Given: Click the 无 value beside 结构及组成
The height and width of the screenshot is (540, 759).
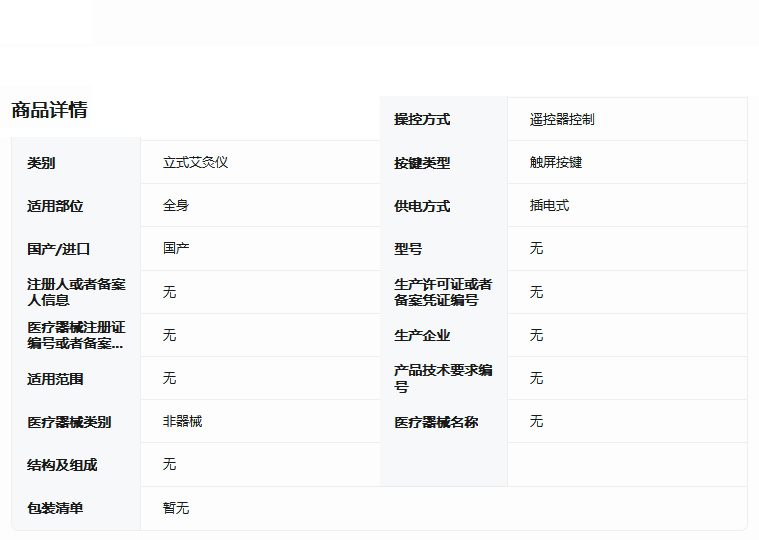Looking at the screenshot, I should (169, 465).
